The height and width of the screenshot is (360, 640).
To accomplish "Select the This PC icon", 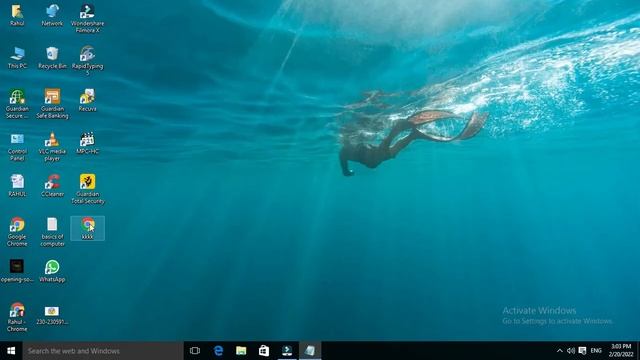I will (x=17, y=58).
